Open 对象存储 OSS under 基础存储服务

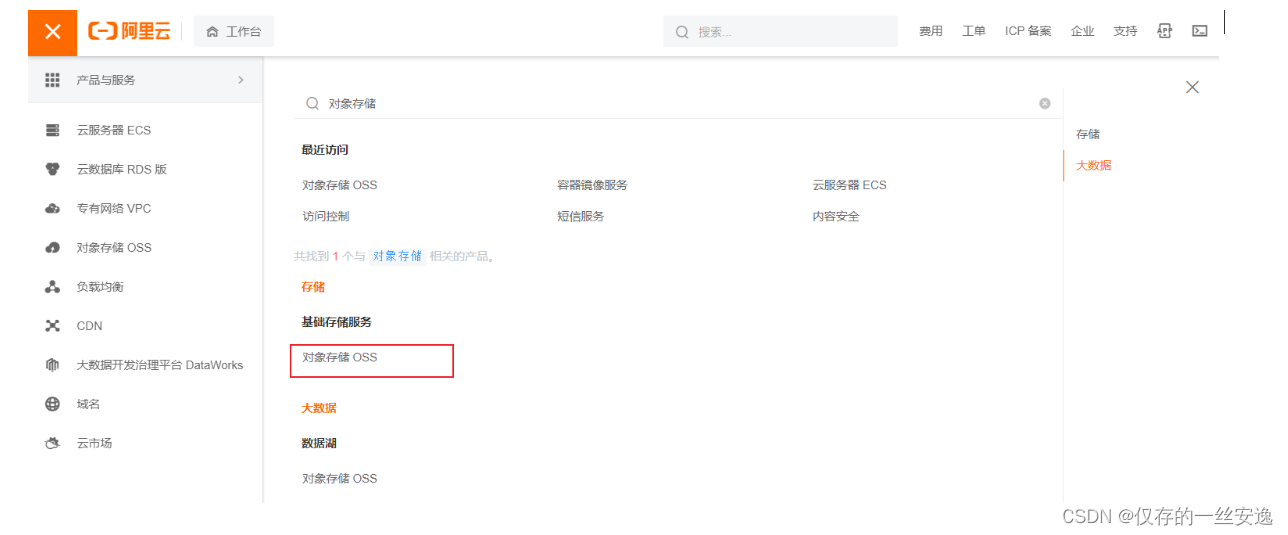point(340,357)
